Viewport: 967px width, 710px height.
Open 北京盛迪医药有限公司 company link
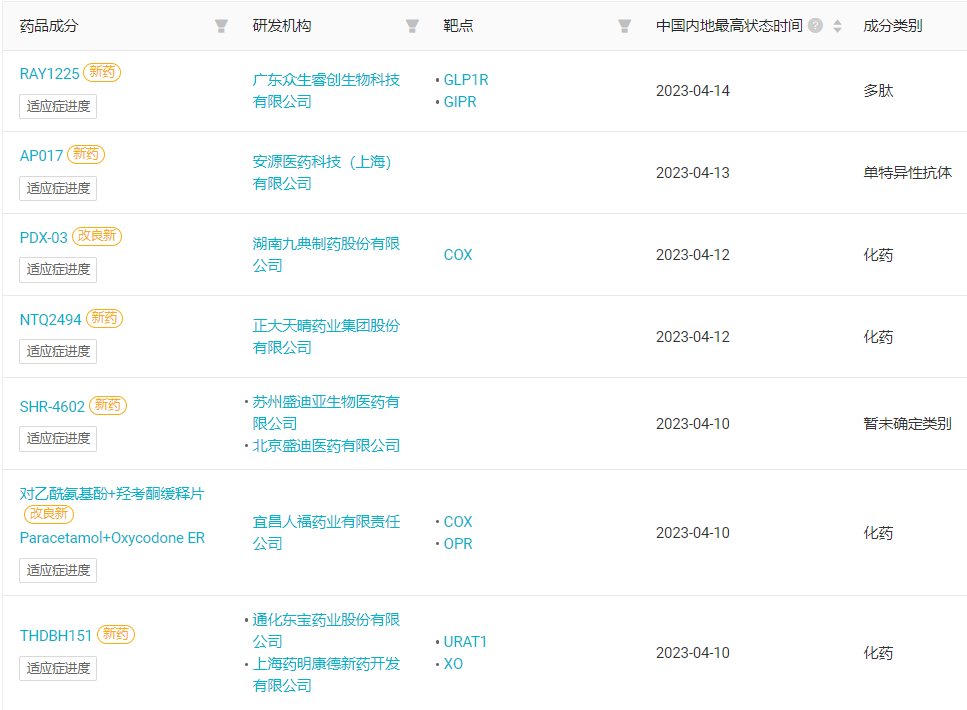pyautogui.click(x=326, y=446)
